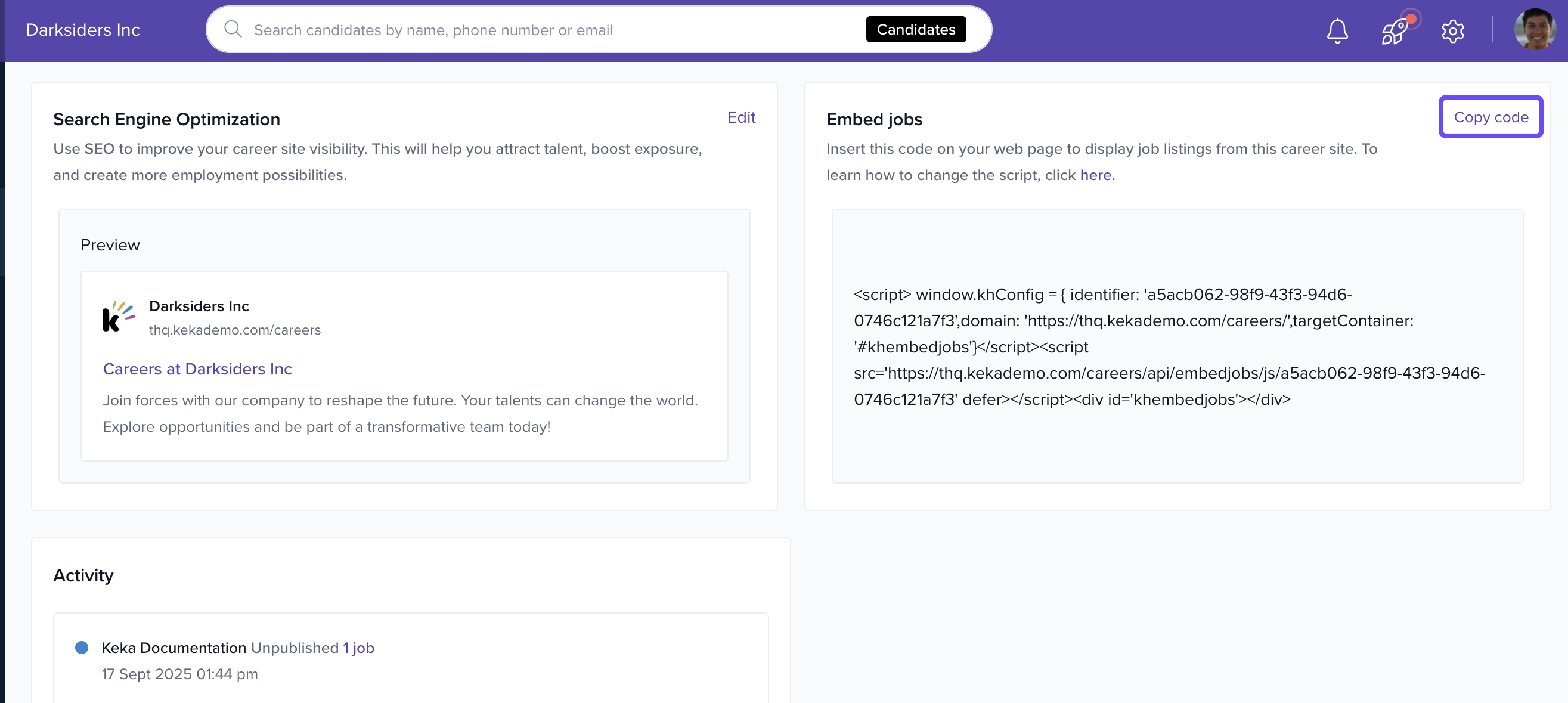Click the Keka Documentation activity entry
The width and height of the screenshot is (1568, 703).
[x=173, y=648]
